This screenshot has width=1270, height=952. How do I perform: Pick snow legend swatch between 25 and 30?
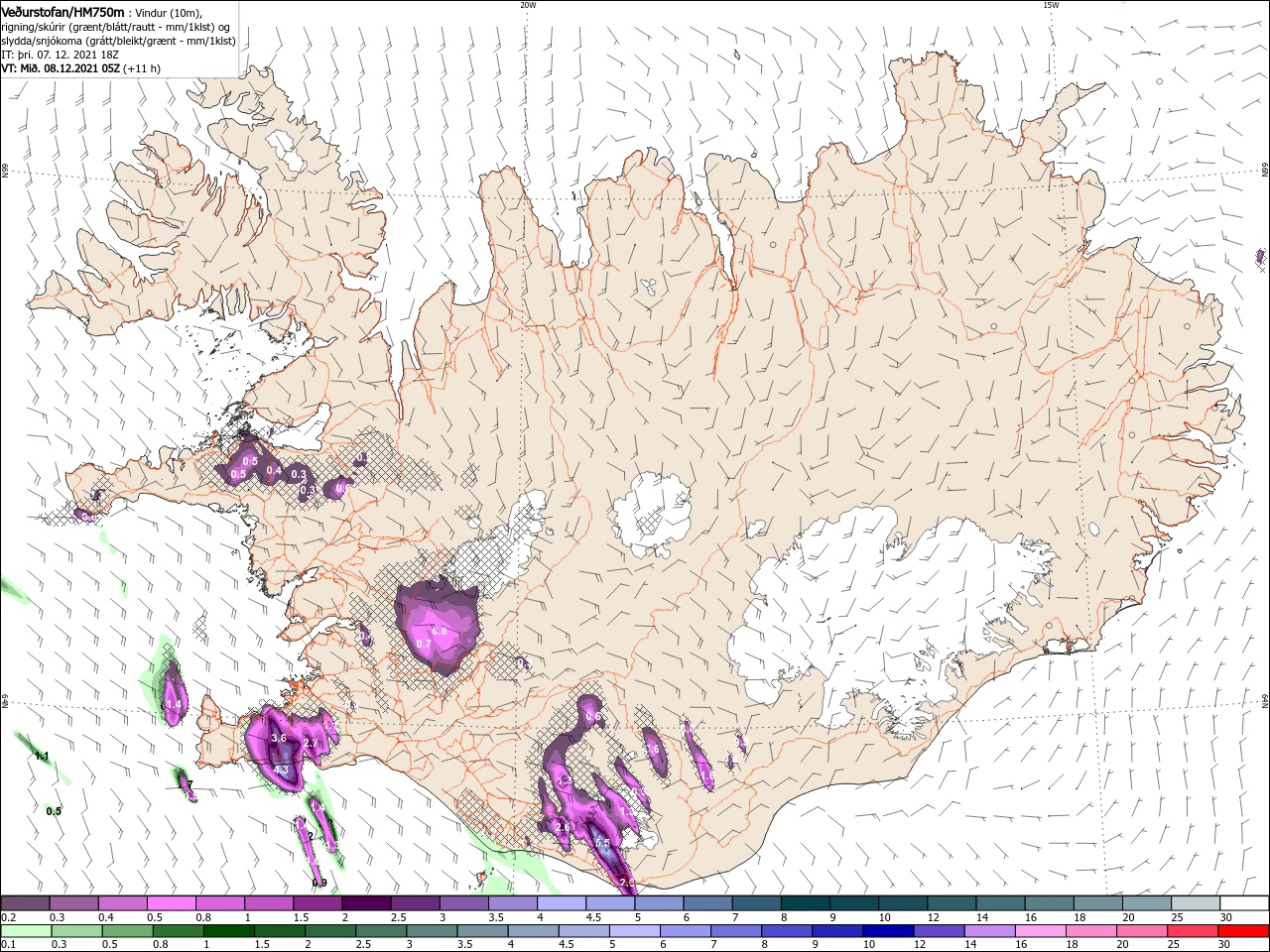coord(1197,903)
